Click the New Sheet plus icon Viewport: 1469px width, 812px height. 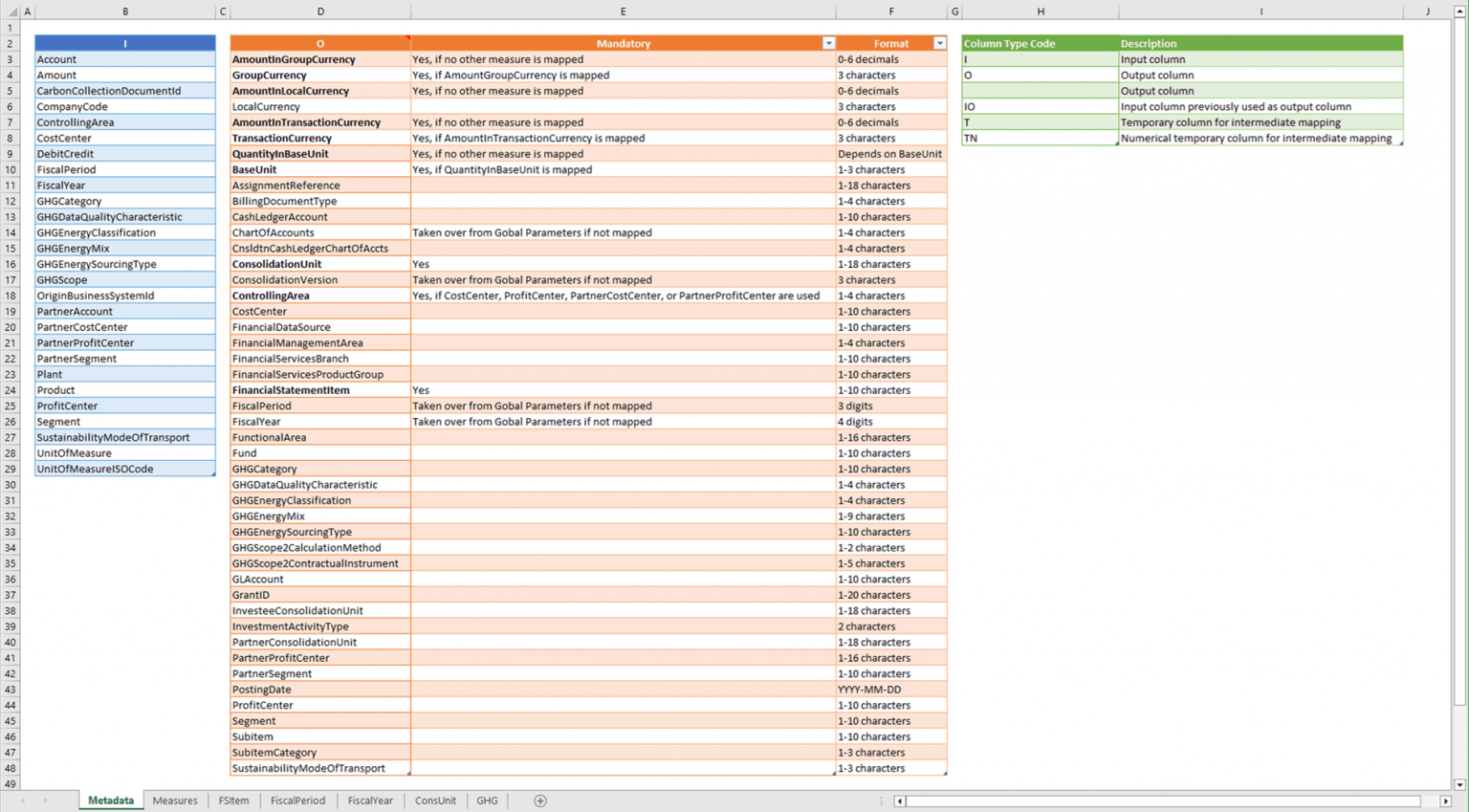point(539,801)
